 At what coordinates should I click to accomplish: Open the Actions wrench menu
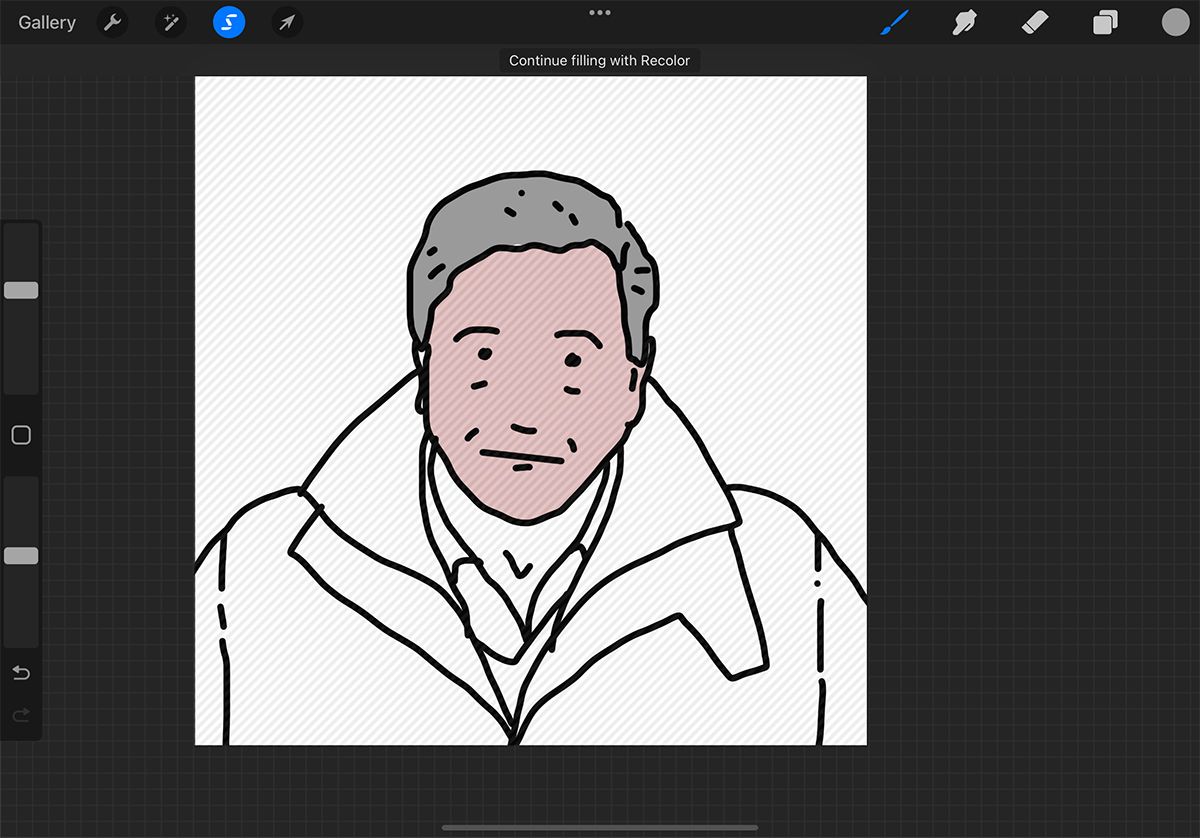[112, 22]
